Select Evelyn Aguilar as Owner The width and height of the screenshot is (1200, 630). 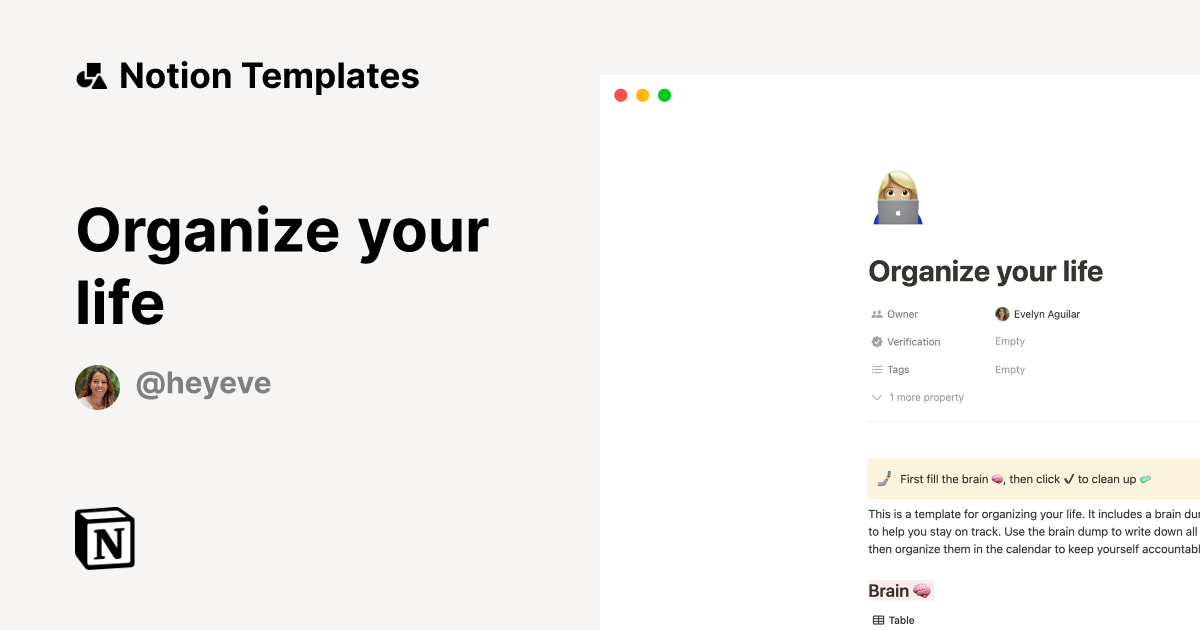click(1038, 314)
